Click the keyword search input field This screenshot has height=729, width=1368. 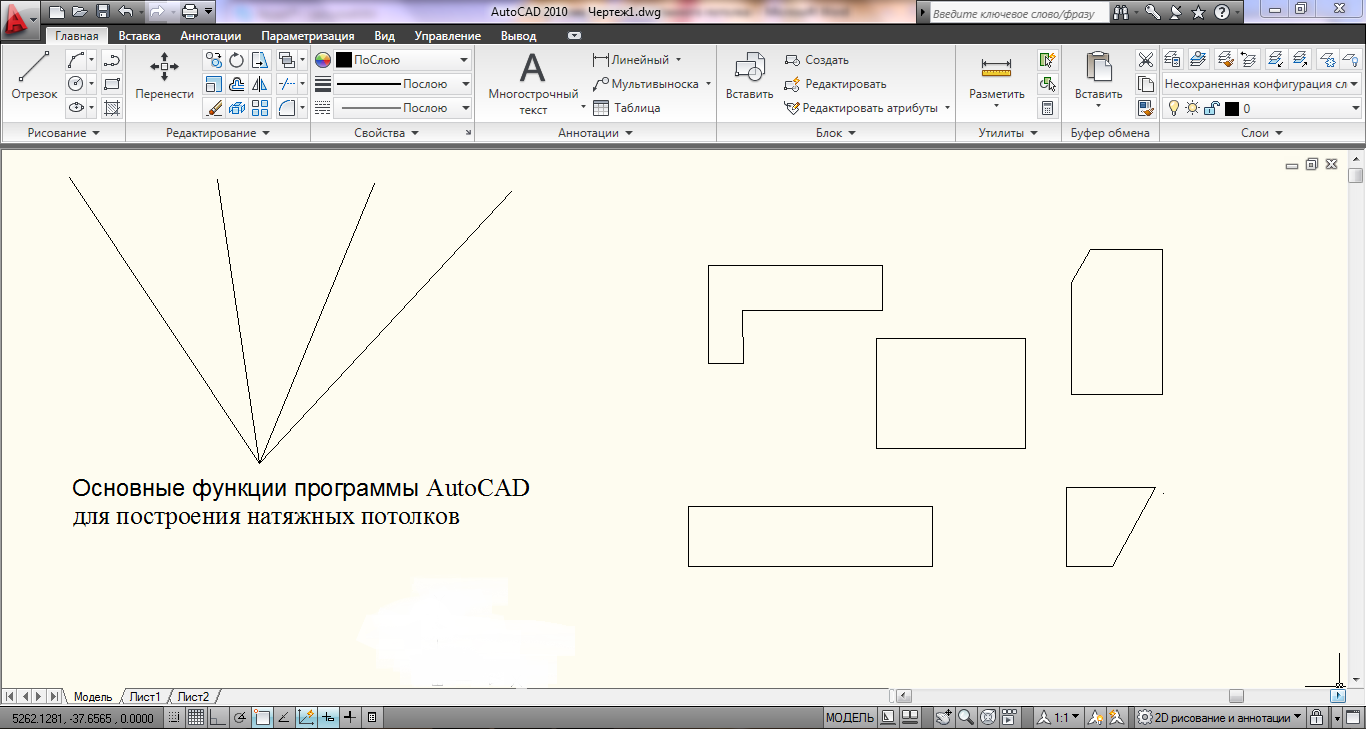pos(1016,14)
